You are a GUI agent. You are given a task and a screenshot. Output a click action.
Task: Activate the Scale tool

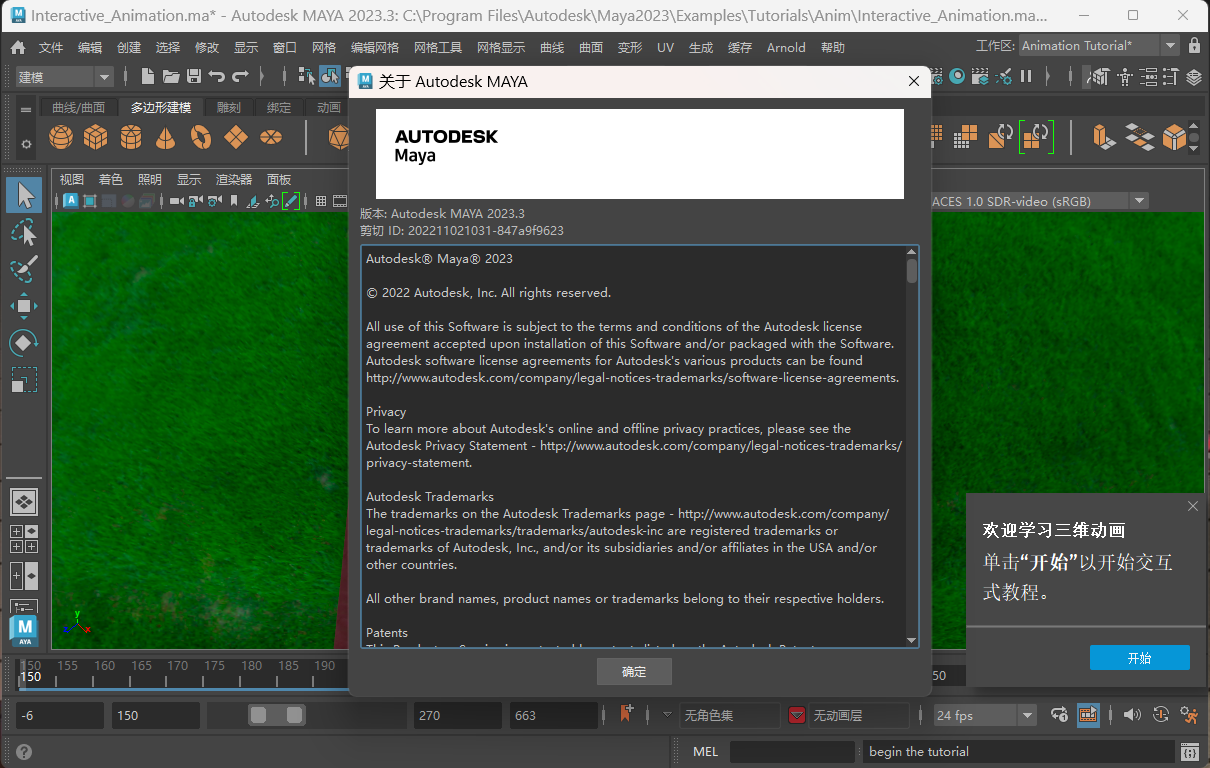tap(24, 380)
